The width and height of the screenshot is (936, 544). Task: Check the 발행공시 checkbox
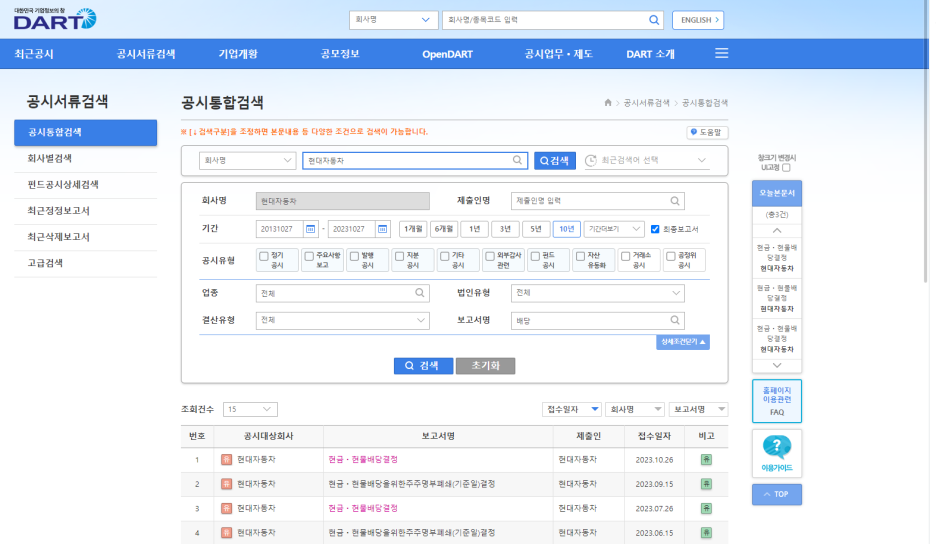click(355, 256)
